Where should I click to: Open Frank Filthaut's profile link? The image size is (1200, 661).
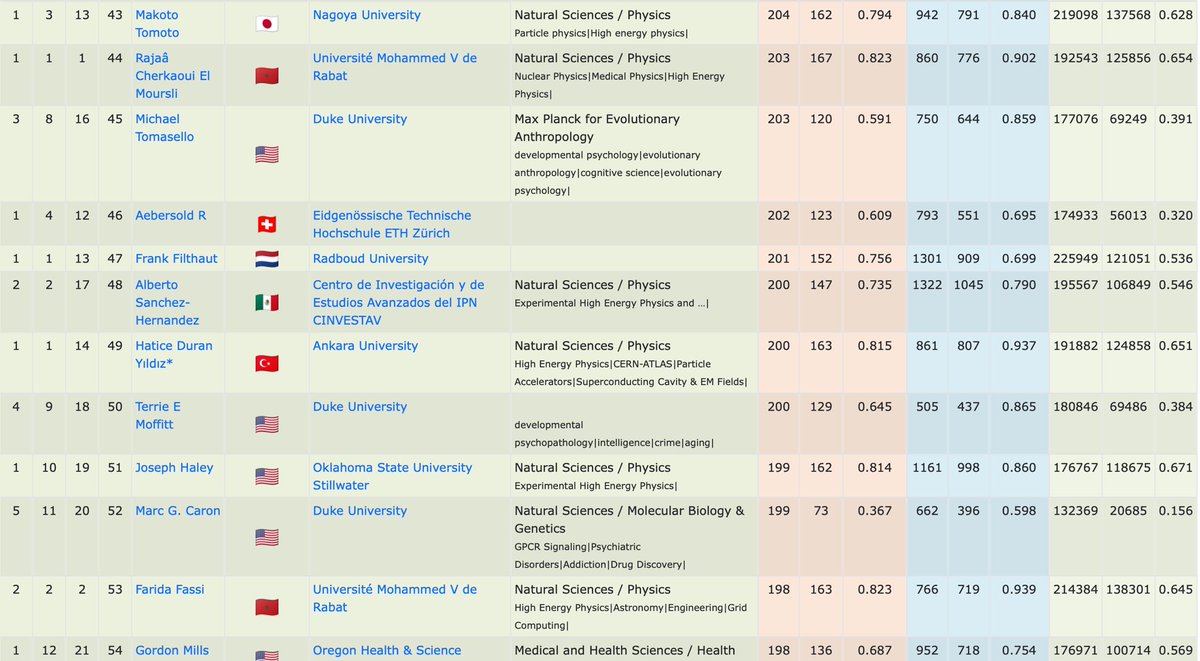(176, 258)
